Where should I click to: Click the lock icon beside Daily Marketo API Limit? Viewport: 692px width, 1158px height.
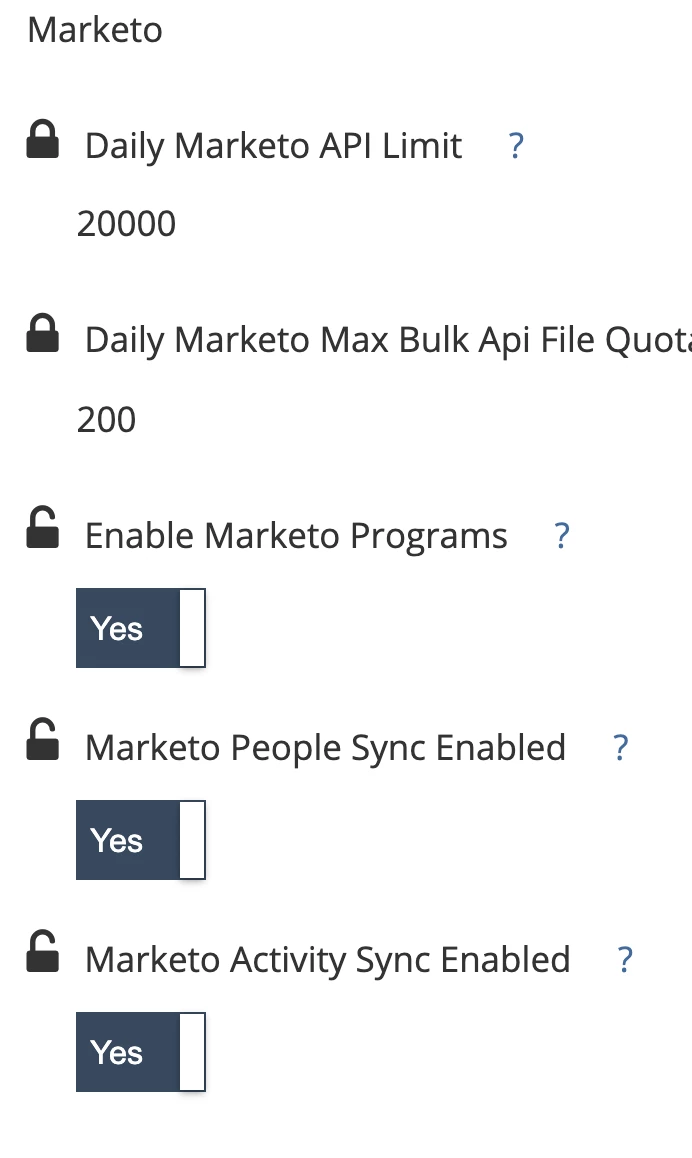(43, 139)
